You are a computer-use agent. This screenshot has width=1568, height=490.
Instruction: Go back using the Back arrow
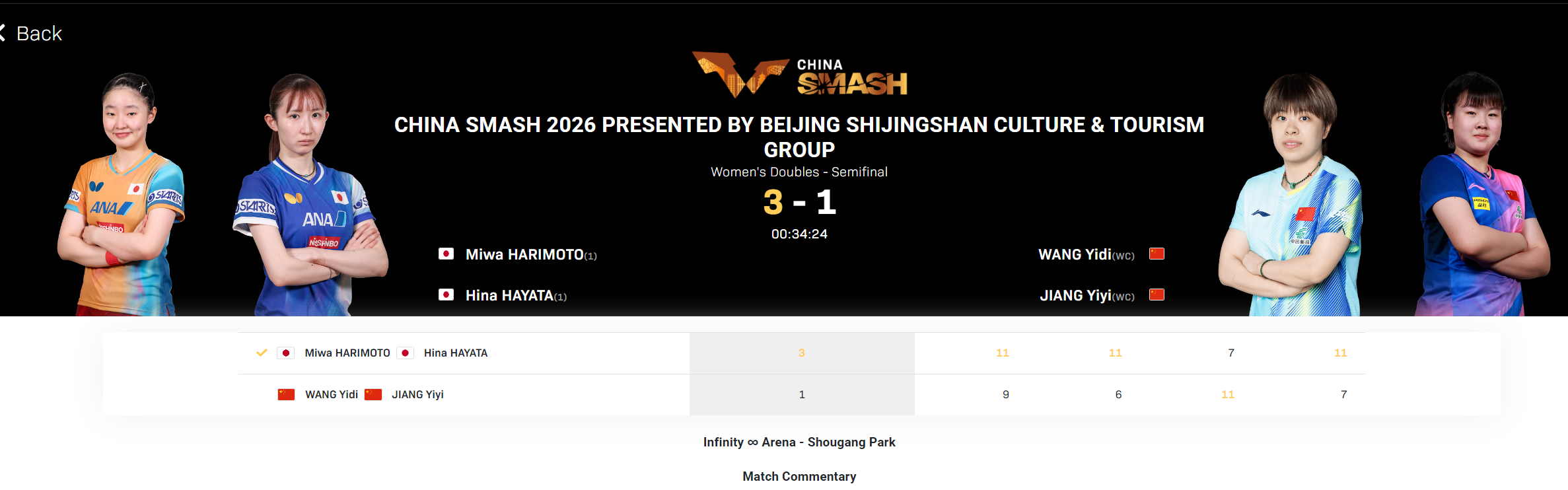tap(30, 33)
